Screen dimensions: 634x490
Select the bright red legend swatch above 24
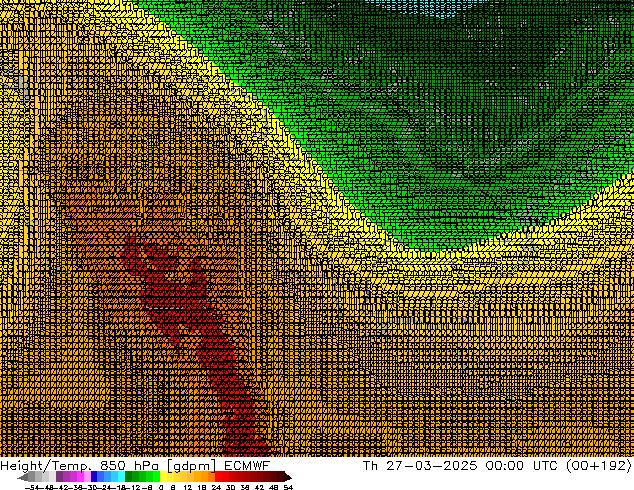pyautogui.click(x=218, y=476)
